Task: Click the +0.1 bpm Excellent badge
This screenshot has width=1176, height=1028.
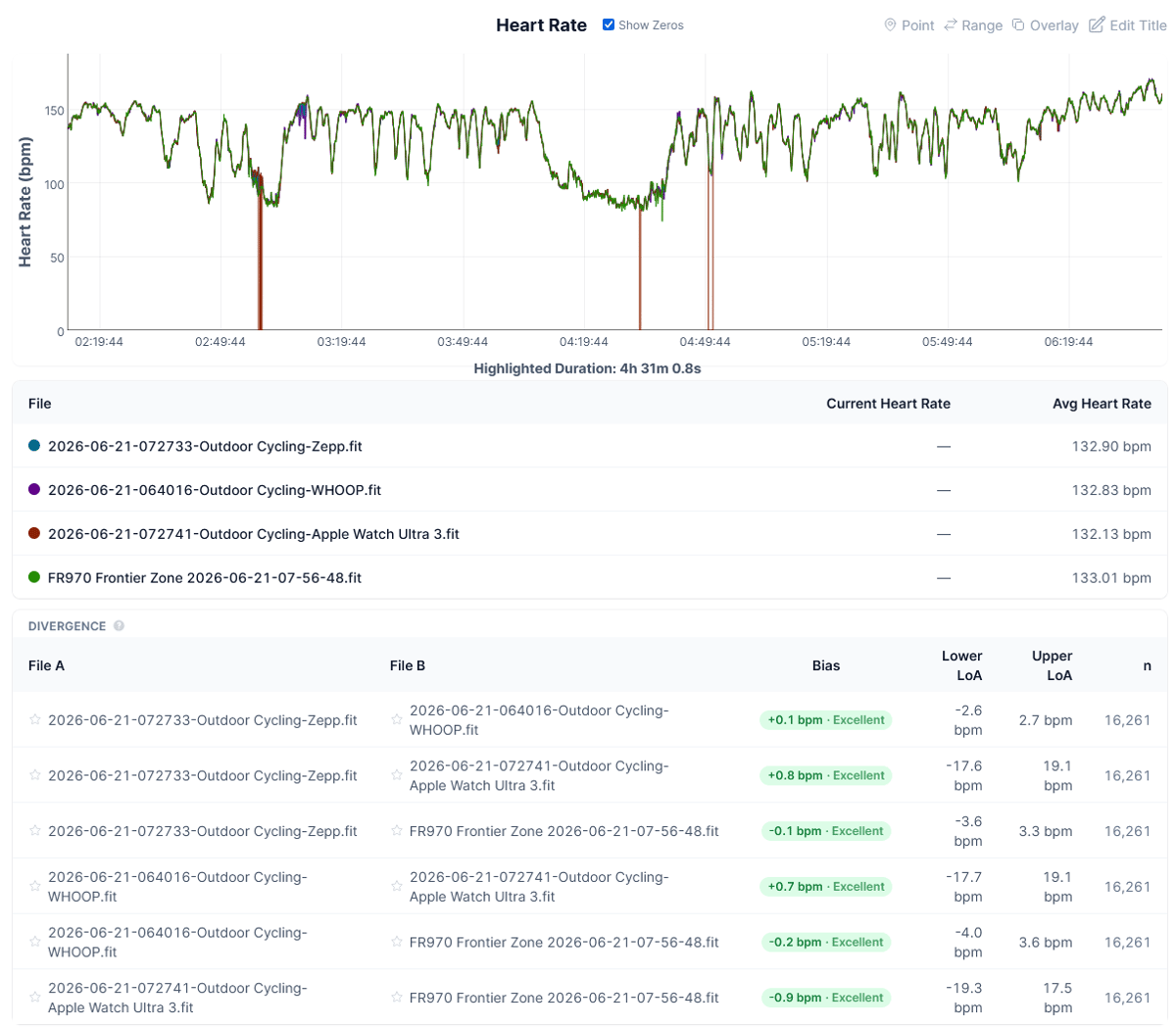Action: click(826, 720)
